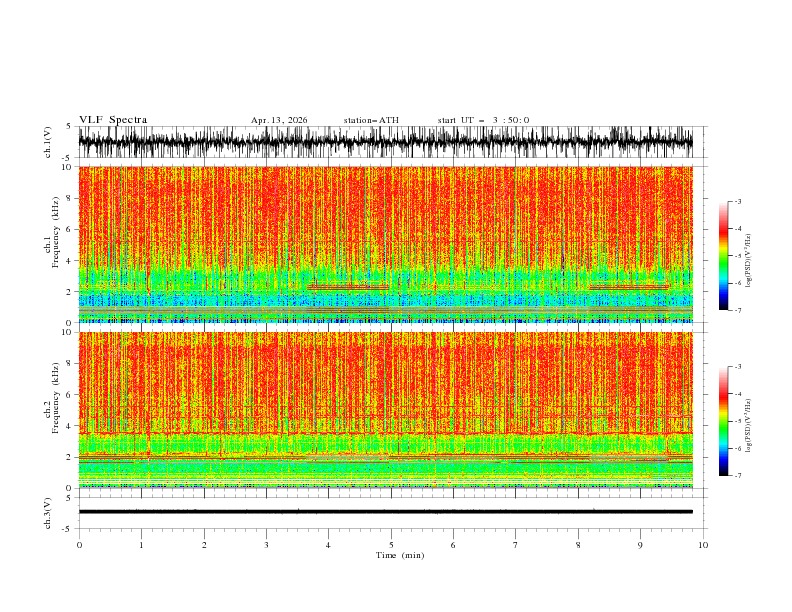Select the ch.1 colorbar "log(PSD)(V²/Hz)" label
Viewport: 792px width, 612px height.
(x=748, y=261)
